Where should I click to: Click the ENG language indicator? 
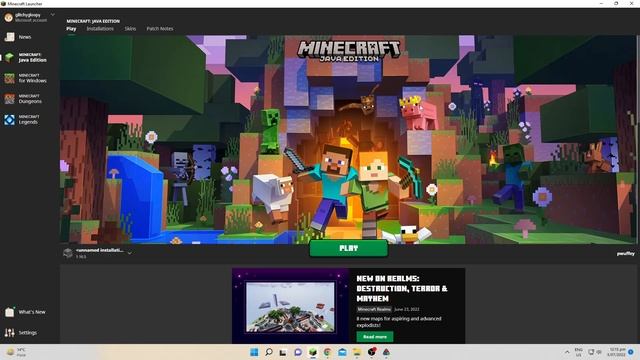578,352
